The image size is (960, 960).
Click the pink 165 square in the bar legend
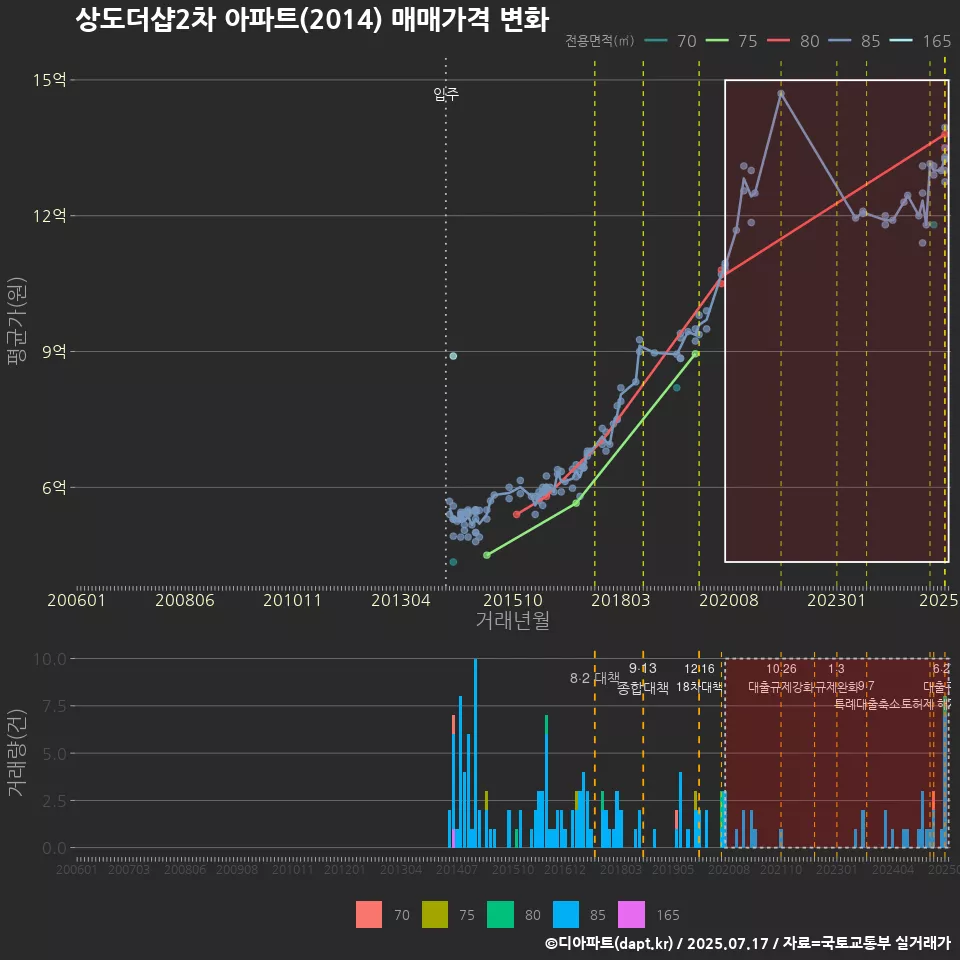tap(631, 915)
